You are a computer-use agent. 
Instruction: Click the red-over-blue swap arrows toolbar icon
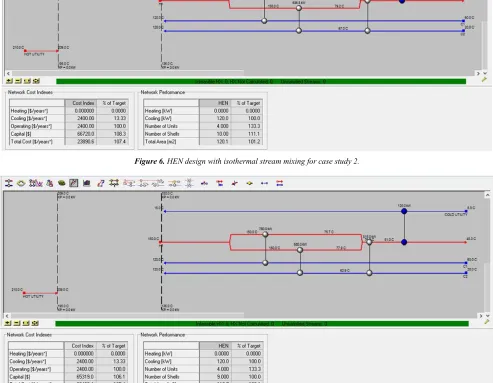pyautogui.click(x=220, y=183)
